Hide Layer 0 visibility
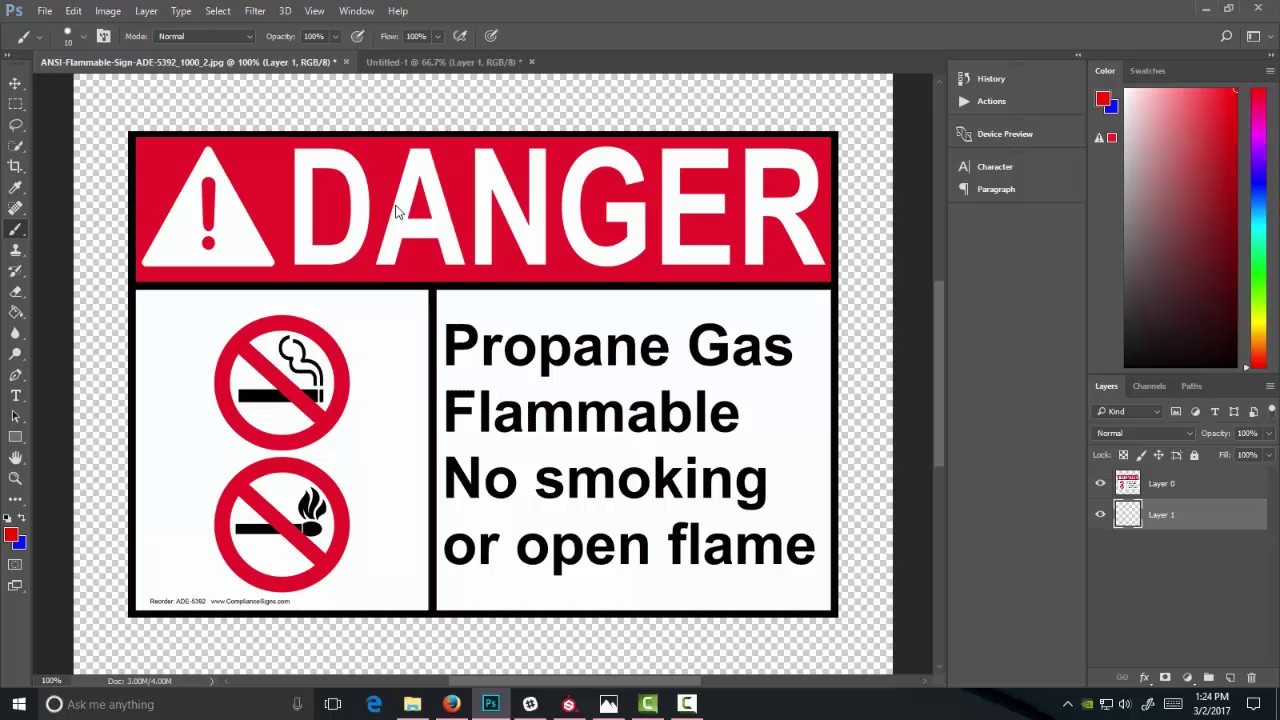 coord(1100,483)
